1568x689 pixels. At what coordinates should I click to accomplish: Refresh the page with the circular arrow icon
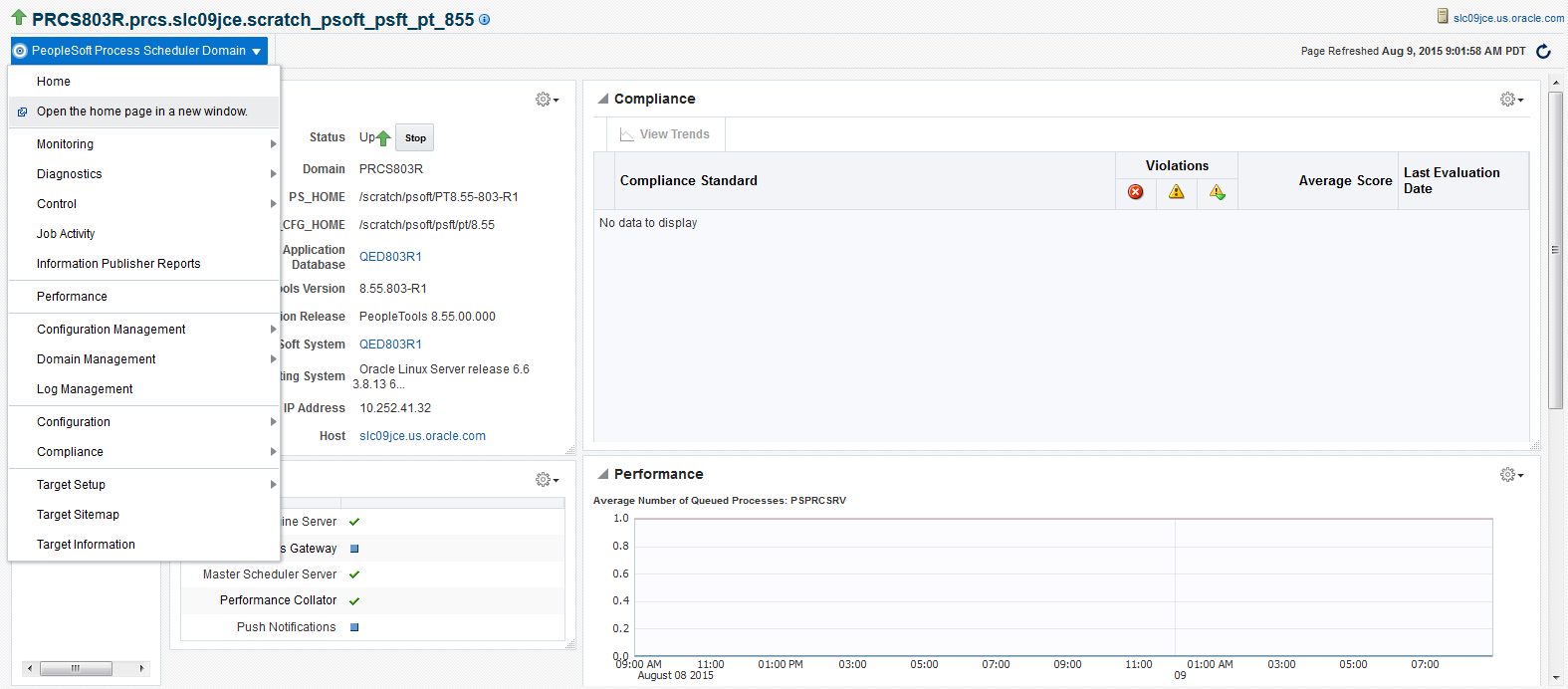[x=1543, y=51]
